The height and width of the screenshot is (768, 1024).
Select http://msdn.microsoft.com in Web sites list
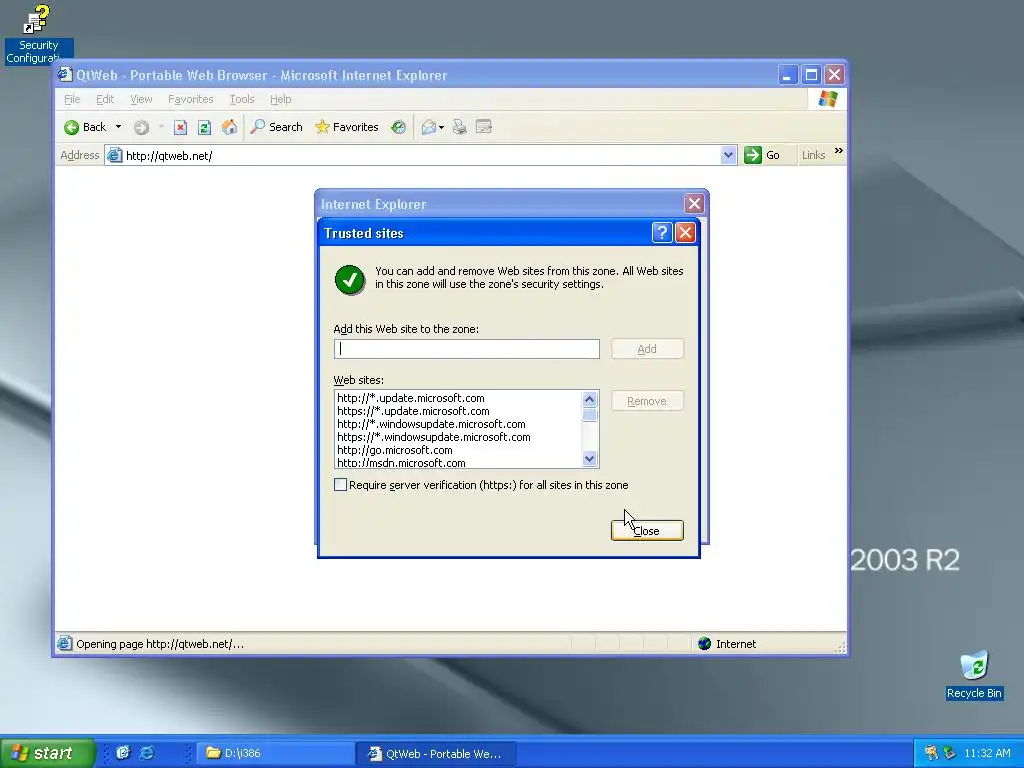pos(401,463)
